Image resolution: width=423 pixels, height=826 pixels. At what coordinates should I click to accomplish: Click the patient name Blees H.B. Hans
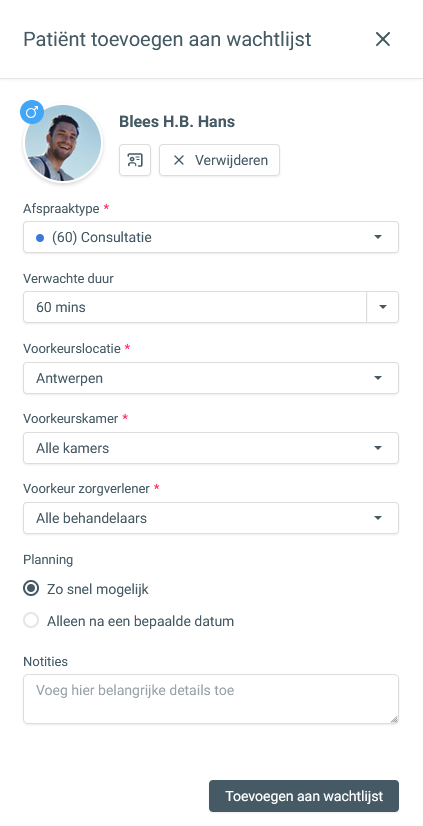pyautogui.click(x=177, y=122)
